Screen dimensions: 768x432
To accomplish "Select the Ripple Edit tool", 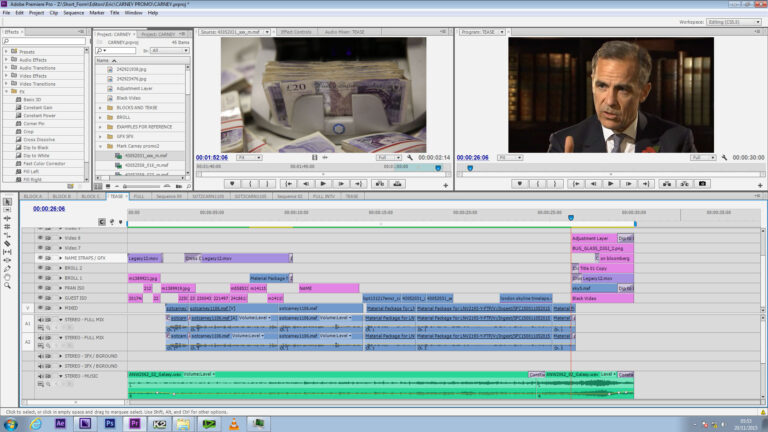I will tap(7, 218).
